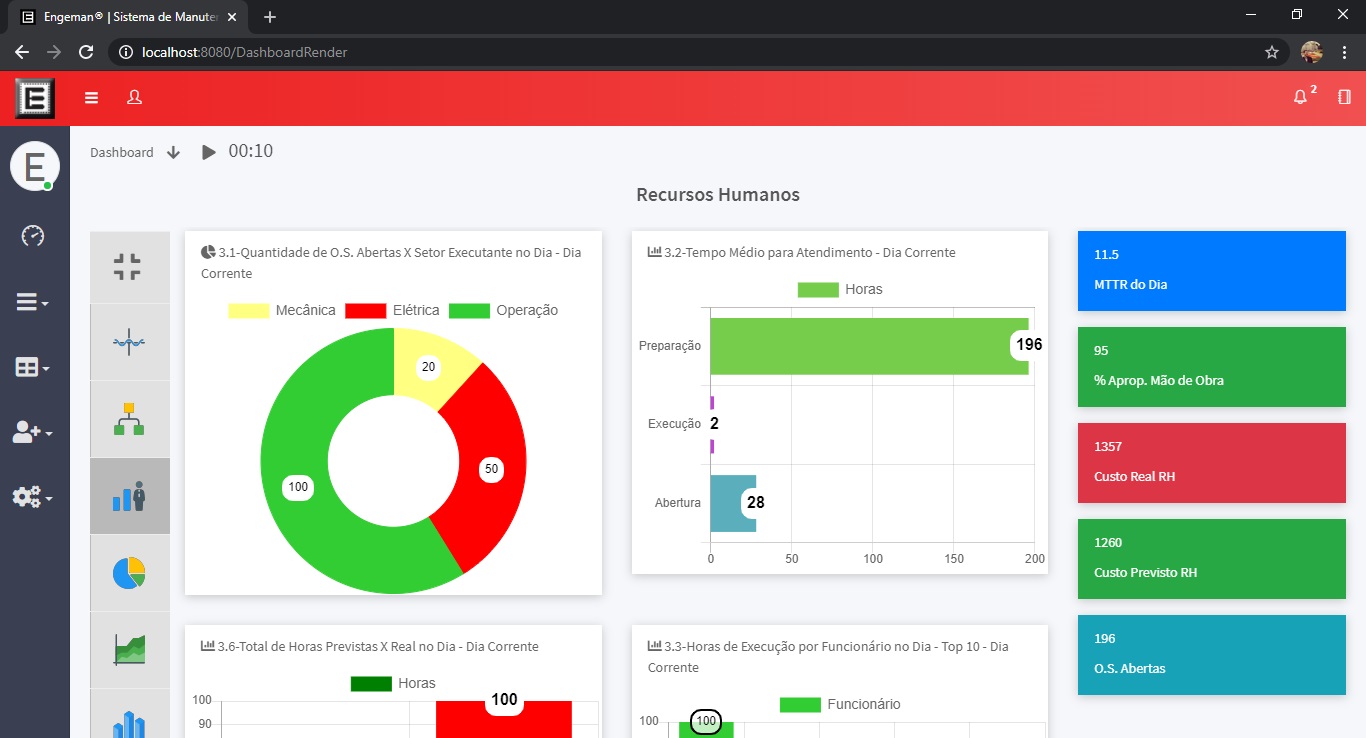Image resolution: width=1366 pixels, height=738 pixels.
Task: Open the O.S. Abertas teal card
Action: point(1211,655)
